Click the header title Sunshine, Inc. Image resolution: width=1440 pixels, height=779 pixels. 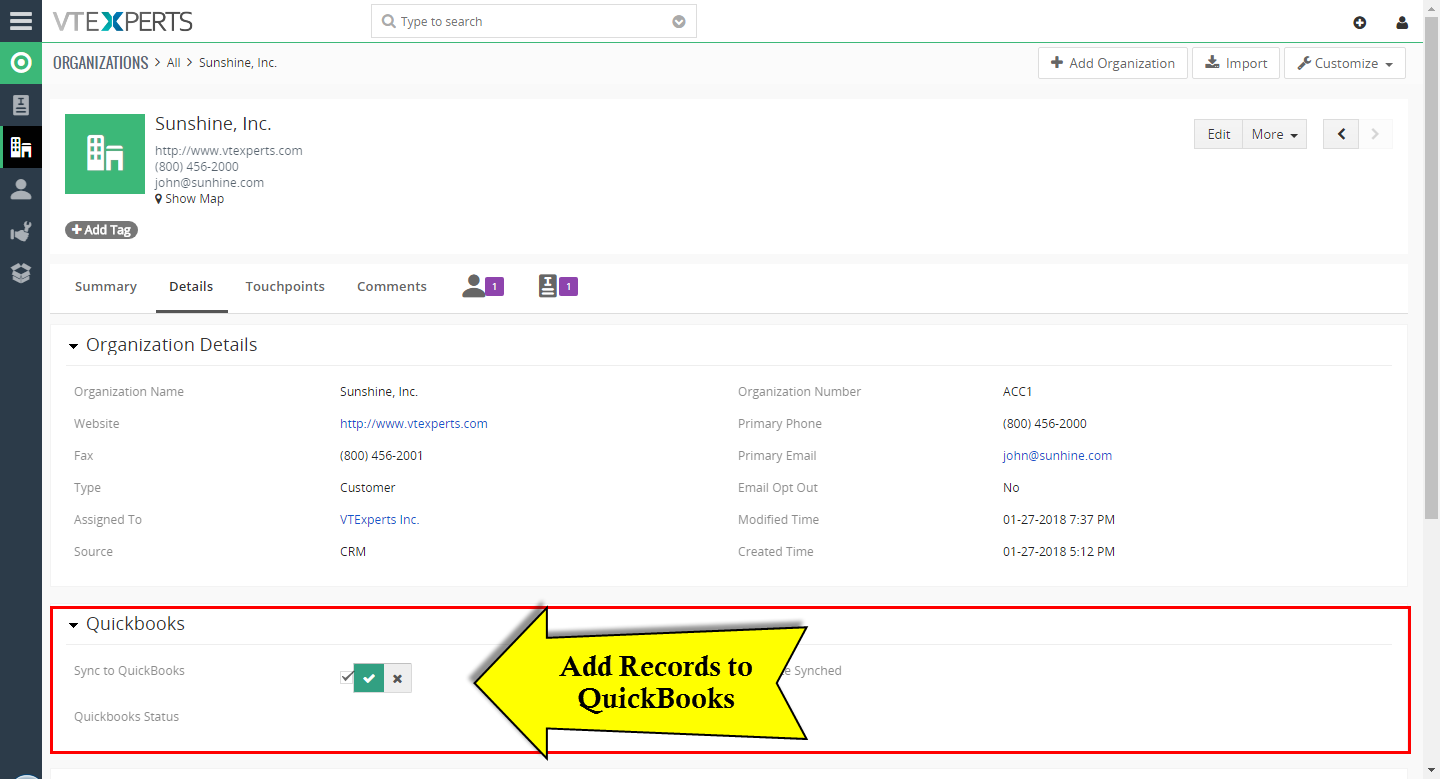click(213, 124)
